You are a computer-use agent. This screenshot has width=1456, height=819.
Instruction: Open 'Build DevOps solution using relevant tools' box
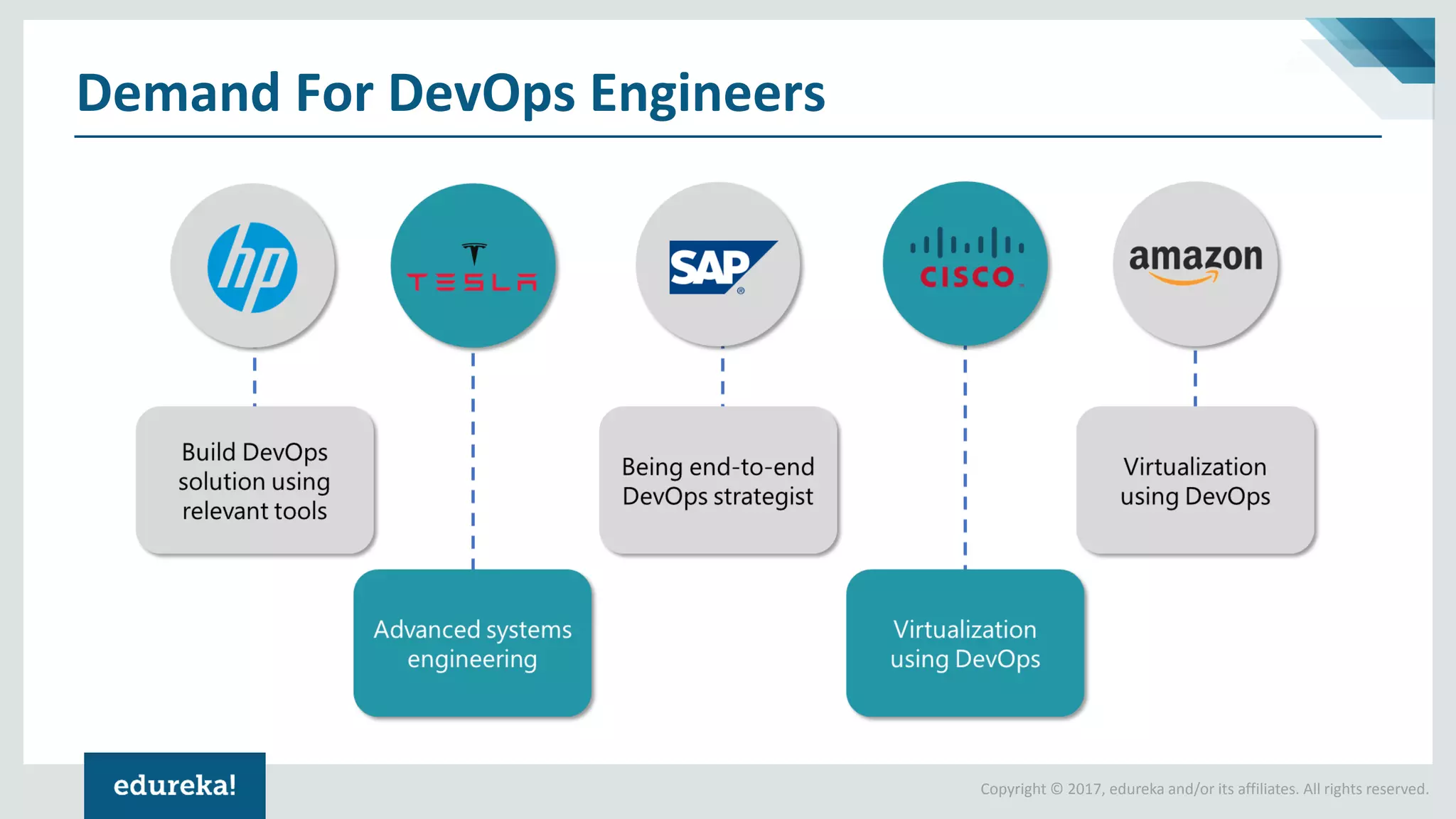254,481
